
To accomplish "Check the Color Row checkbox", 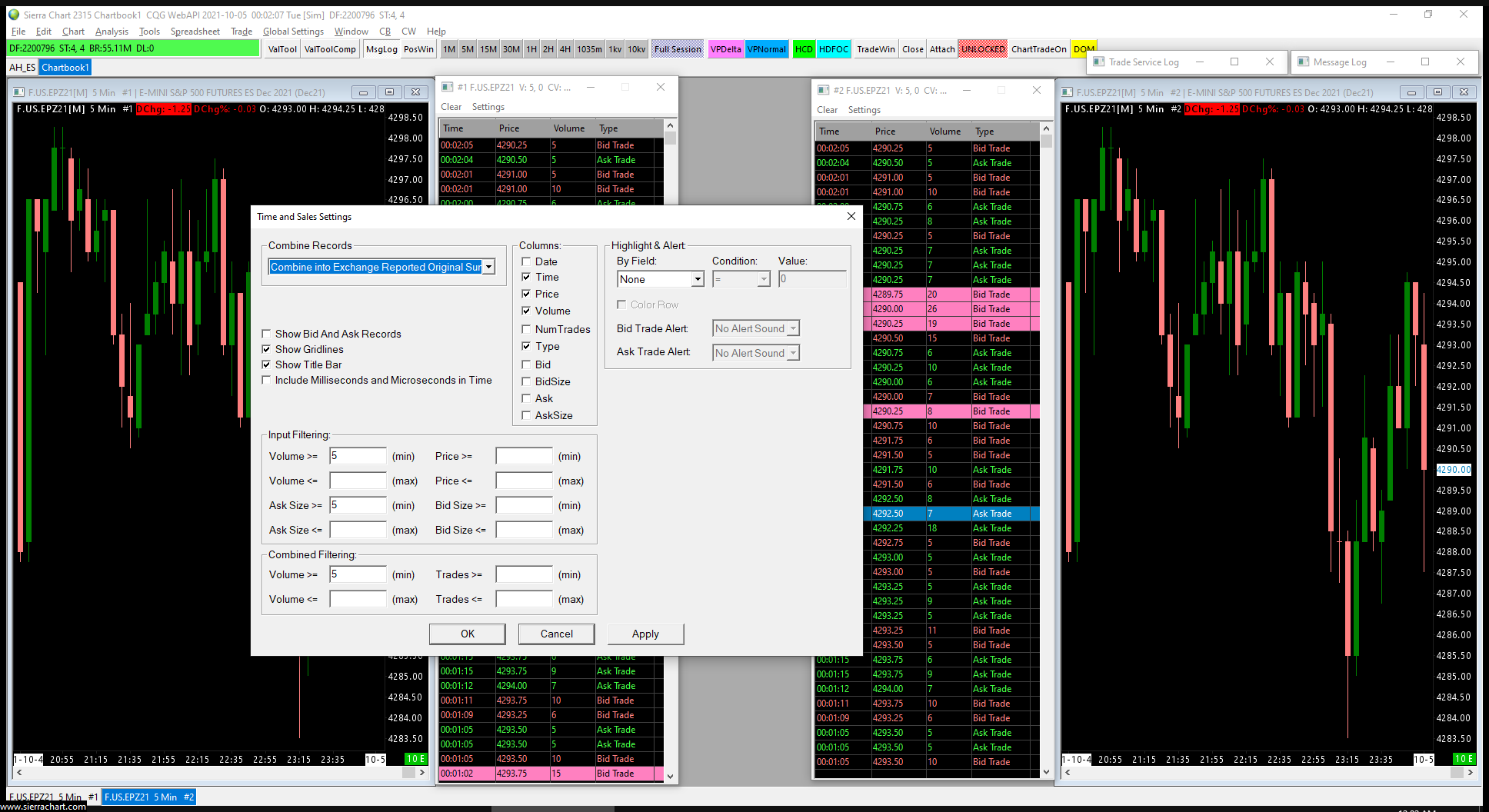I will [621, 304].
